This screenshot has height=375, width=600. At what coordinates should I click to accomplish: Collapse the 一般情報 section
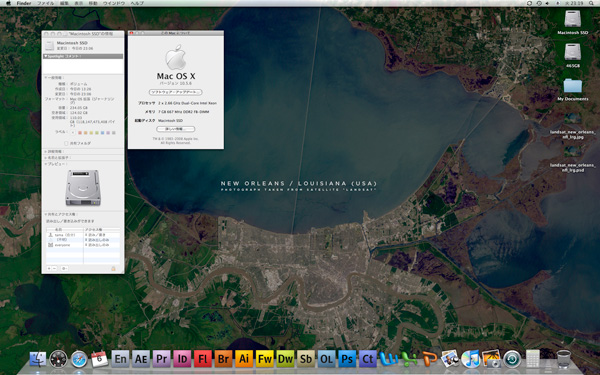[46, 78]
